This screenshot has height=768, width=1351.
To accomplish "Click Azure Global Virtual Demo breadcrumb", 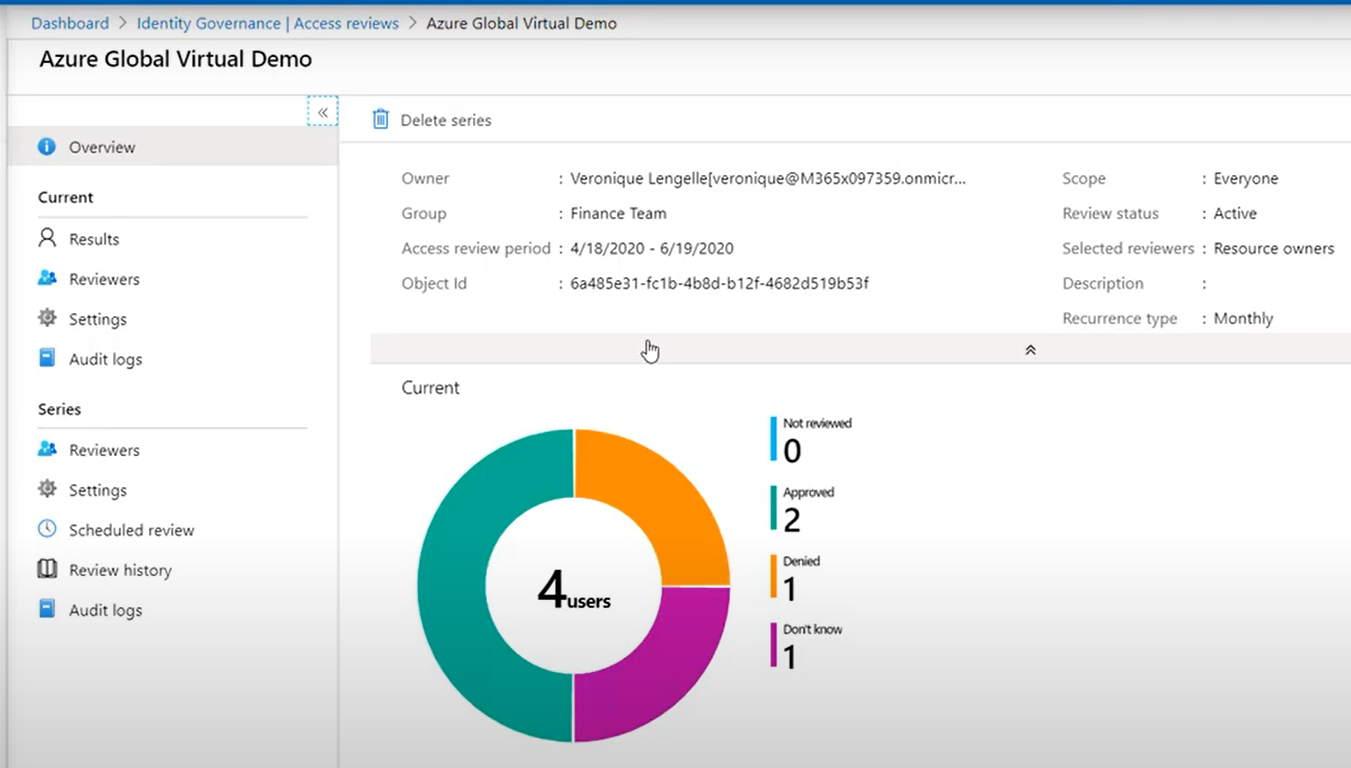I will (522, 23).
